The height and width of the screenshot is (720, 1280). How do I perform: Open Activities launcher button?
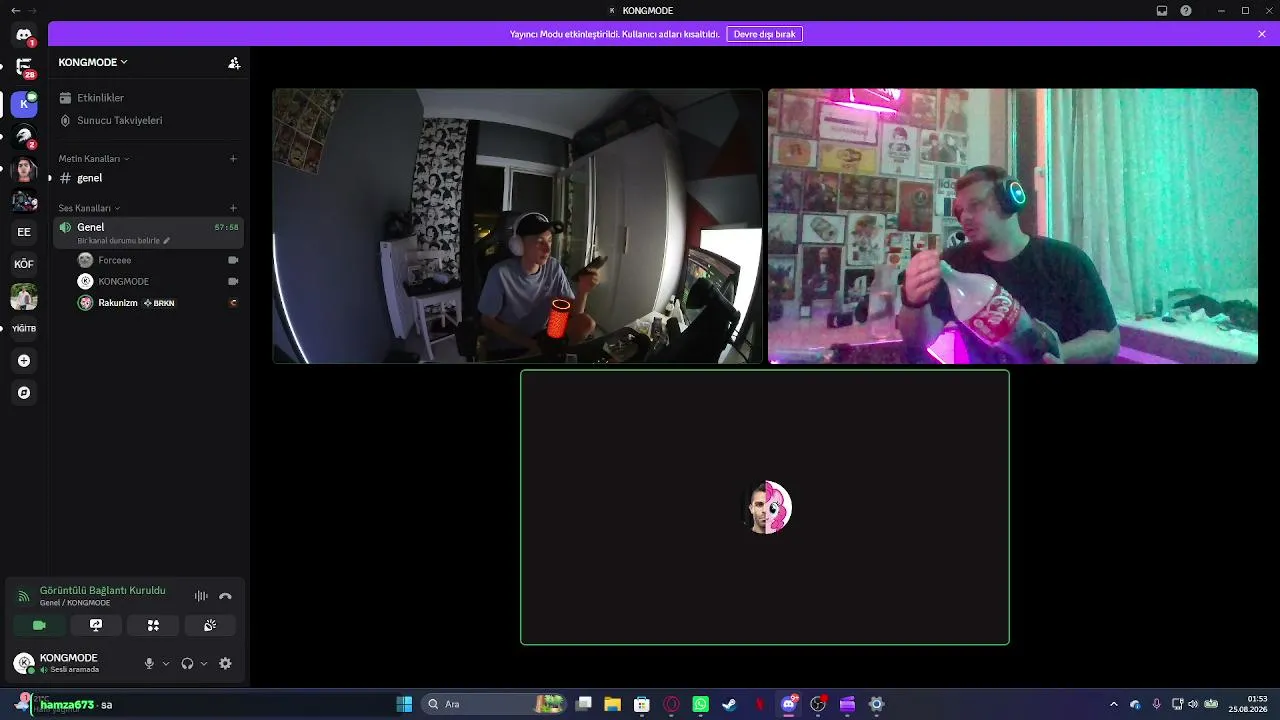click(153, 625)
